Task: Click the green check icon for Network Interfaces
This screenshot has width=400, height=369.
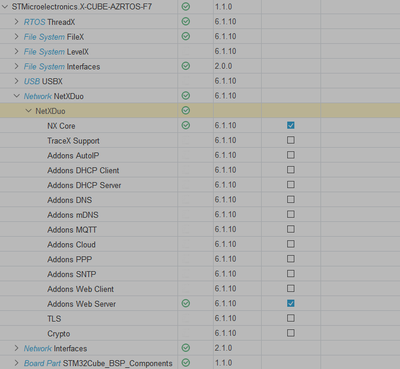Action: click(x=186, y=348)
